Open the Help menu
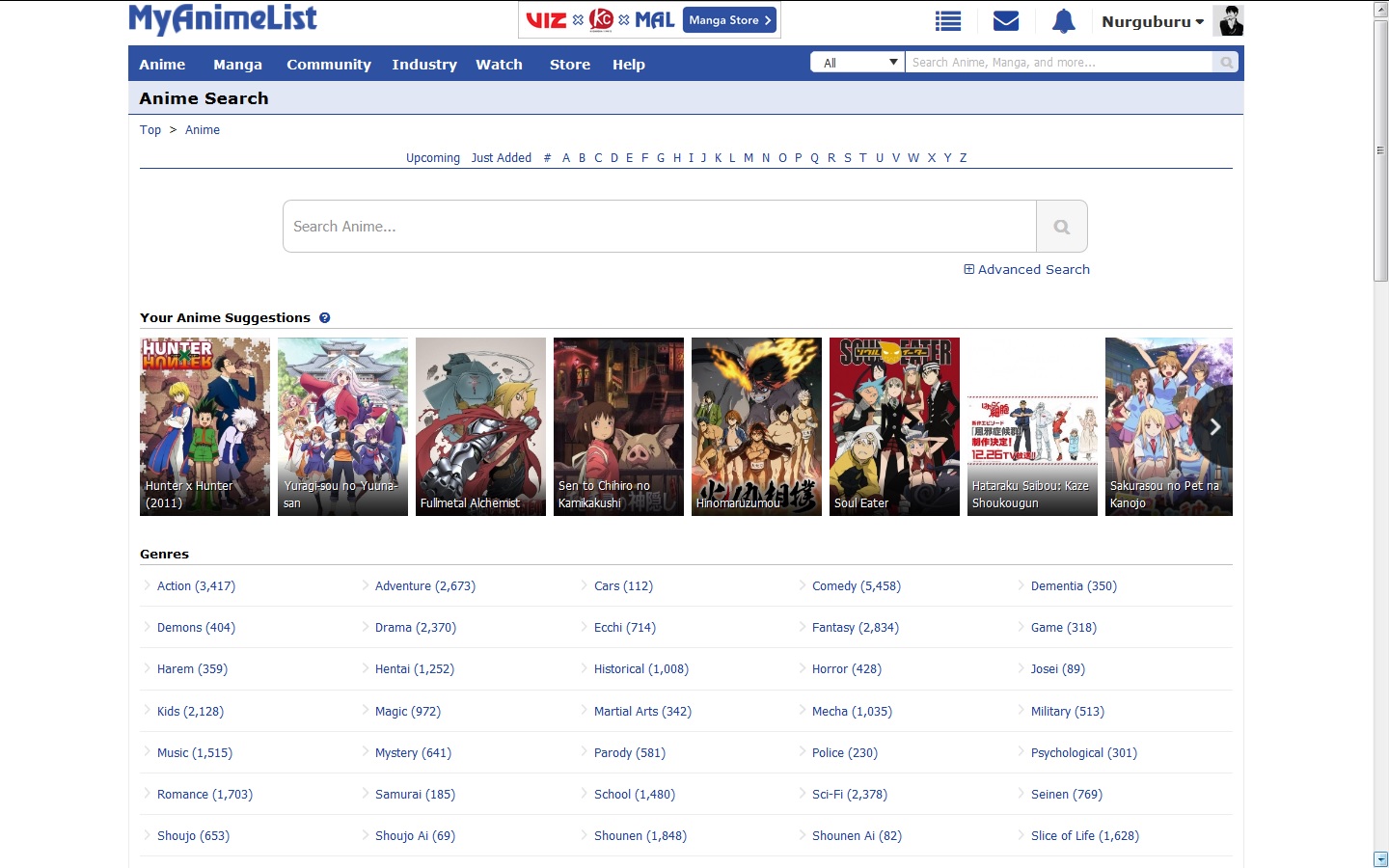The image size is (1389, 868). 629,65
